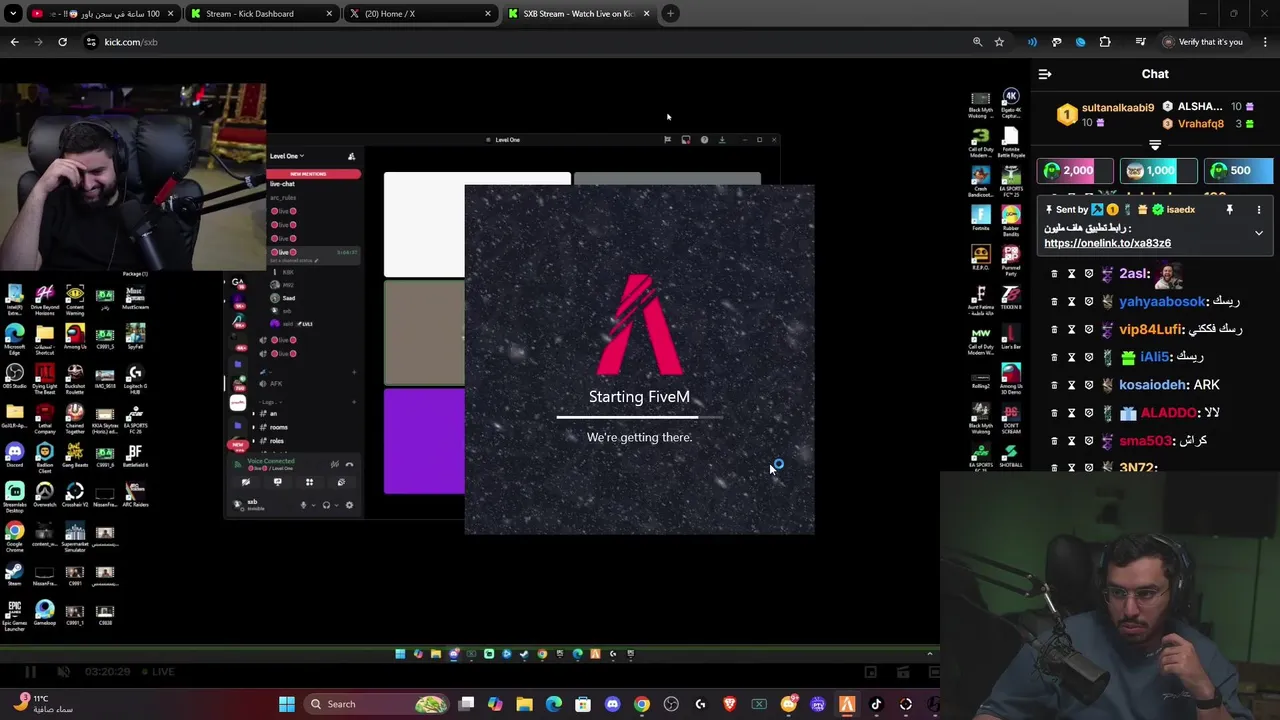1280x720 pixels.
Task: Pause the live stream video
Action: [30, 672]
